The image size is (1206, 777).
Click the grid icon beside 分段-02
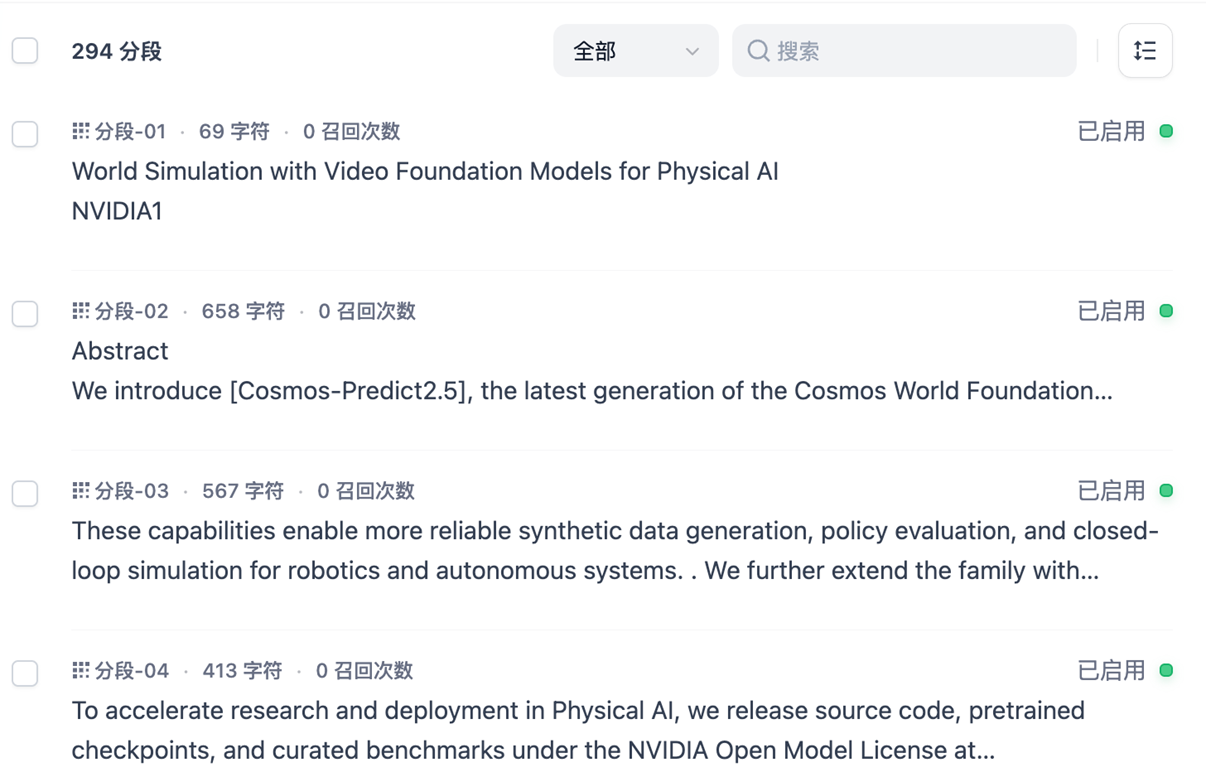coord(81,311)
